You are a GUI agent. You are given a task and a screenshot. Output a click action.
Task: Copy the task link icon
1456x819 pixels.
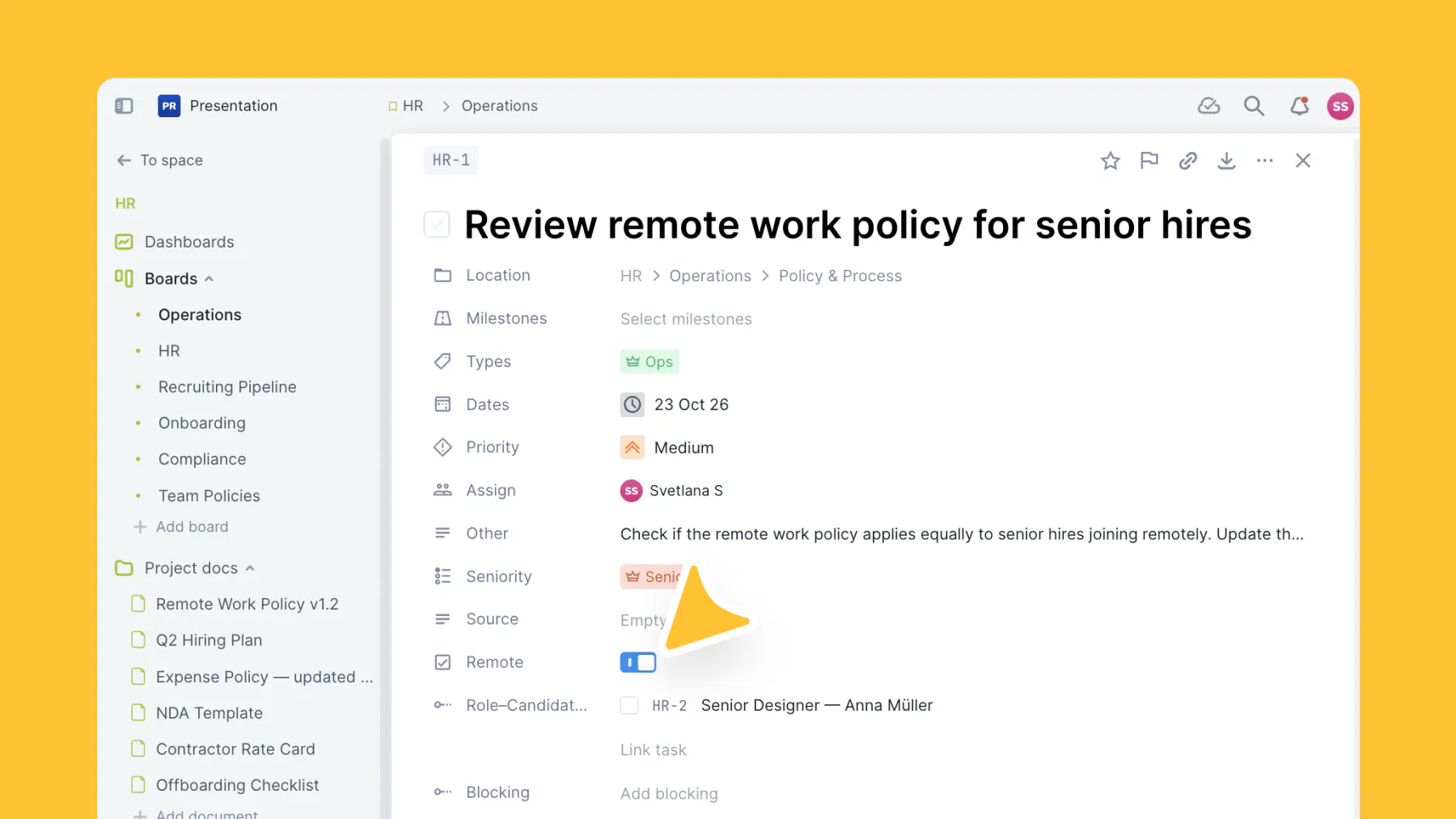[x=1187, y=161]
